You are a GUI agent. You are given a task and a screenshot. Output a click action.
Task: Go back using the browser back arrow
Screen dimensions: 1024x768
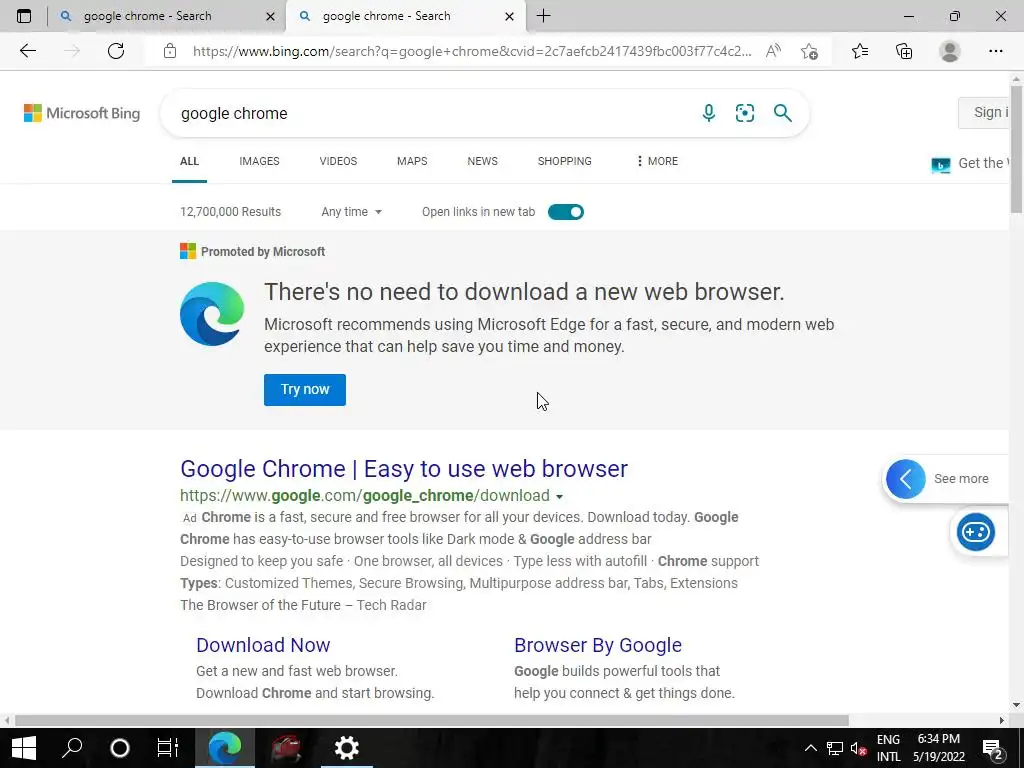click(27, 51)
